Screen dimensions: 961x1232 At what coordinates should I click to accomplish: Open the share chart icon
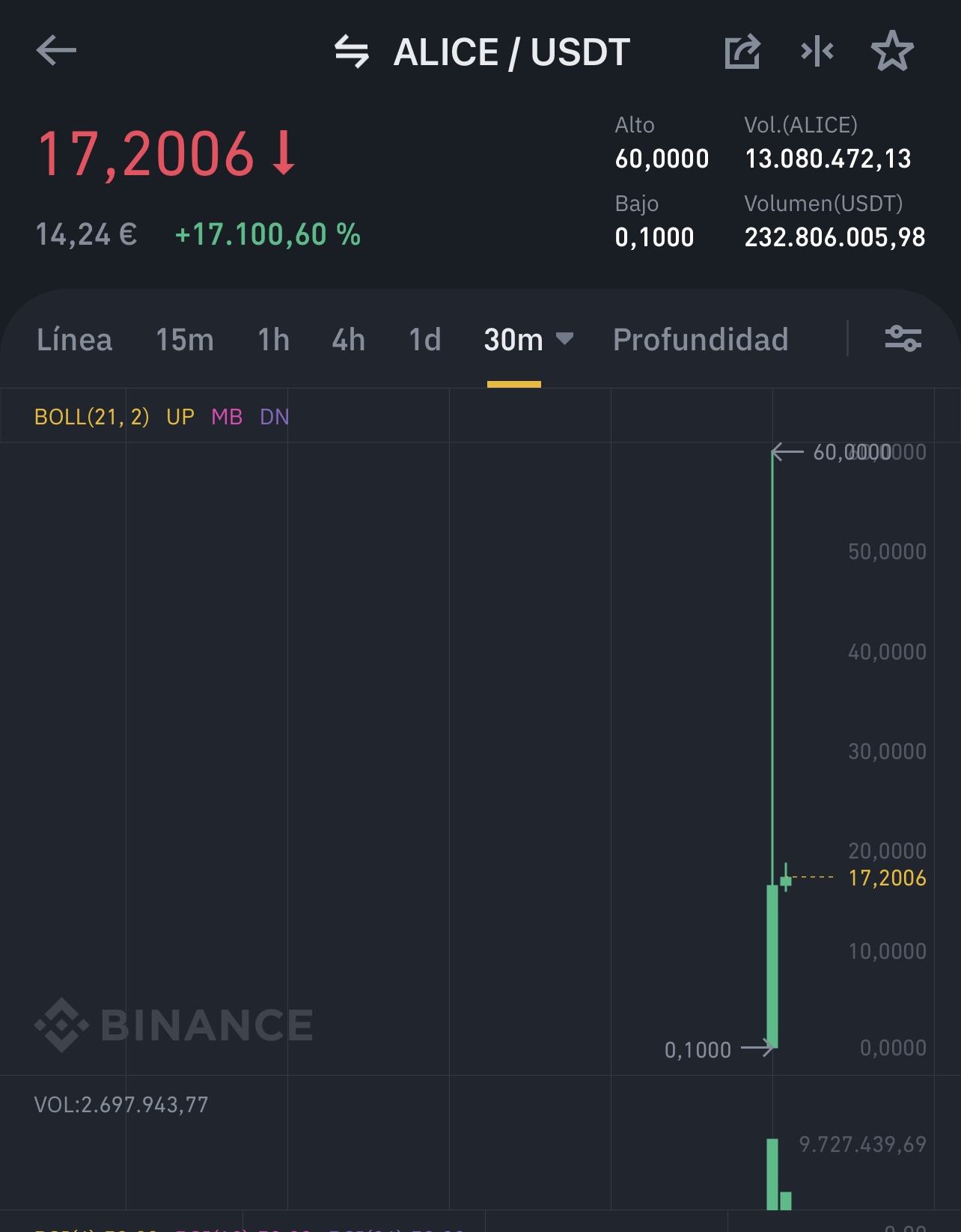pos(742,51)
